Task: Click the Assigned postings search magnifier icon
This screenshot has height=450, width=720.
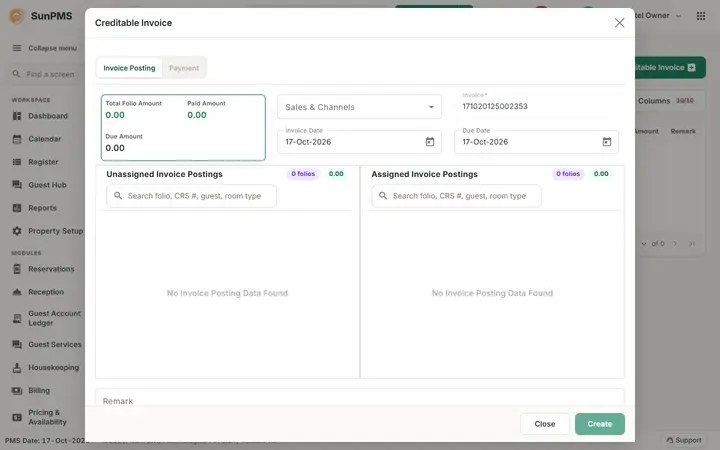Action: 383,196
